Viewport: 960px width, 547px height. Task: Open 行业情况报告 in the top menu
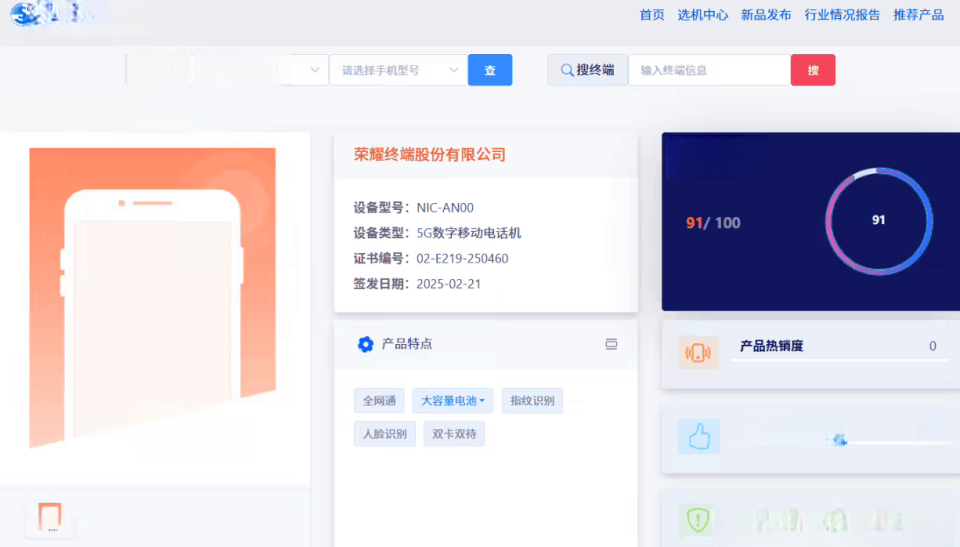point(842,15)
